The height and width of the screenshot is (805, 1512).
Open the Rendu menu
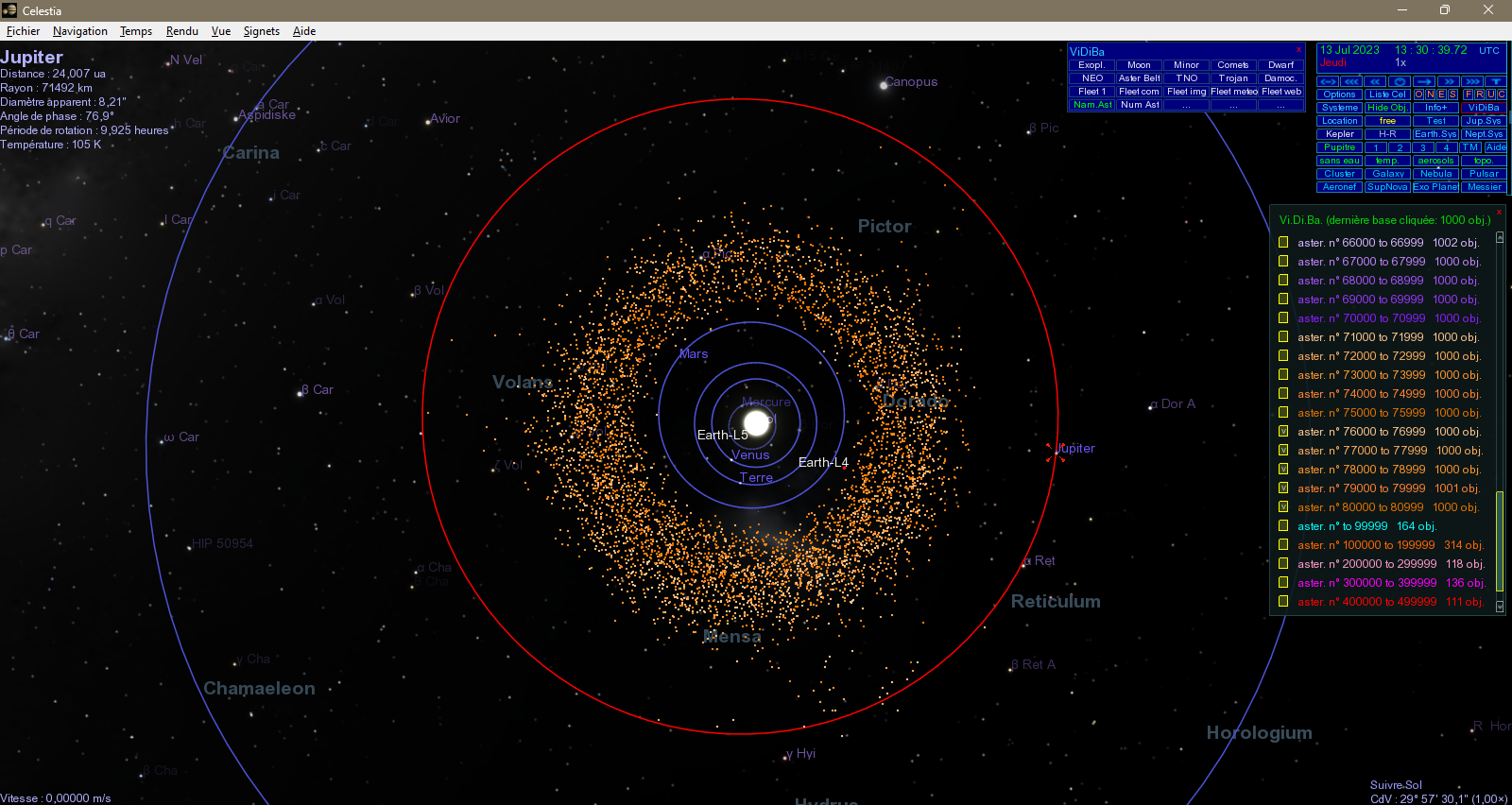click(182, 31)
